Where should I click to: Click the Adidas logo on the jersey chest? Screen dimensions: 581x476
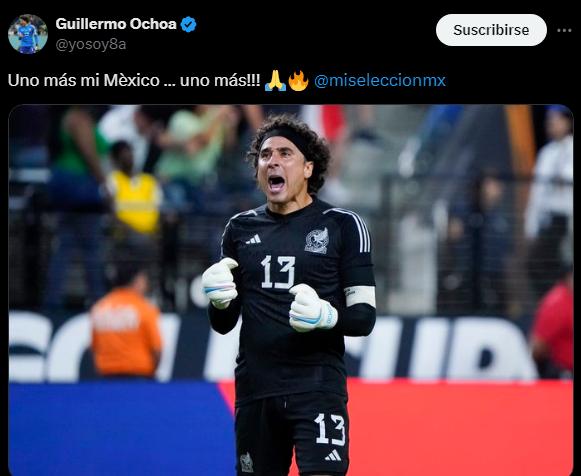click(253, 240)
